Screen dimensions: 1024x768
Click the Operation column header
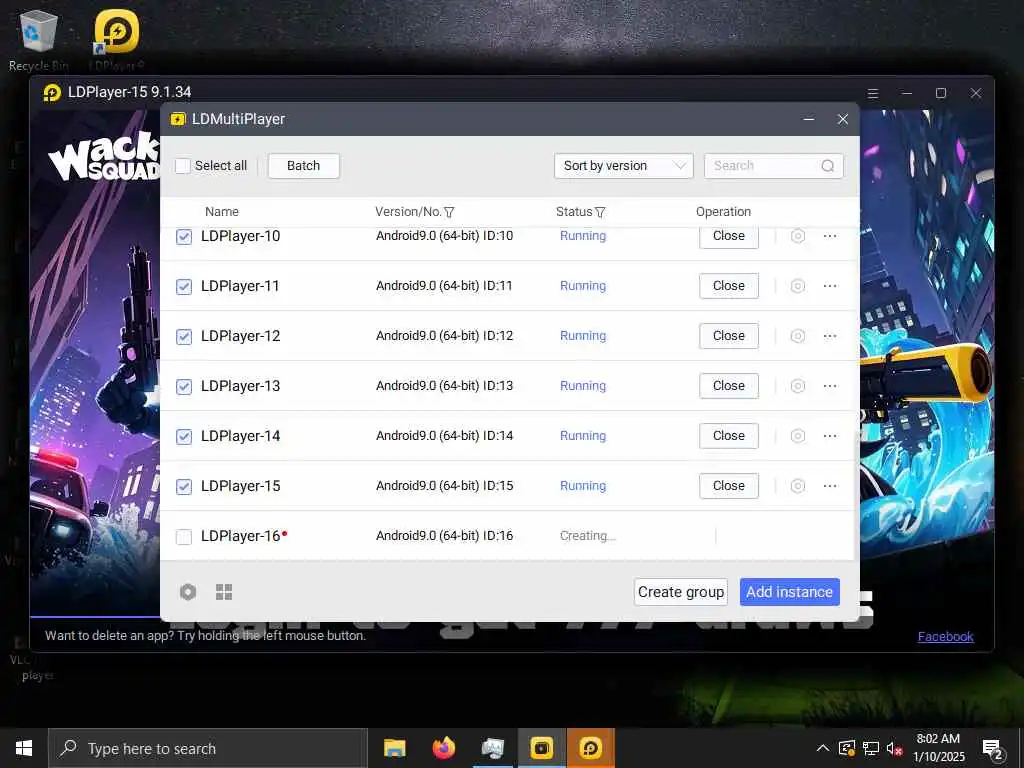723,212
